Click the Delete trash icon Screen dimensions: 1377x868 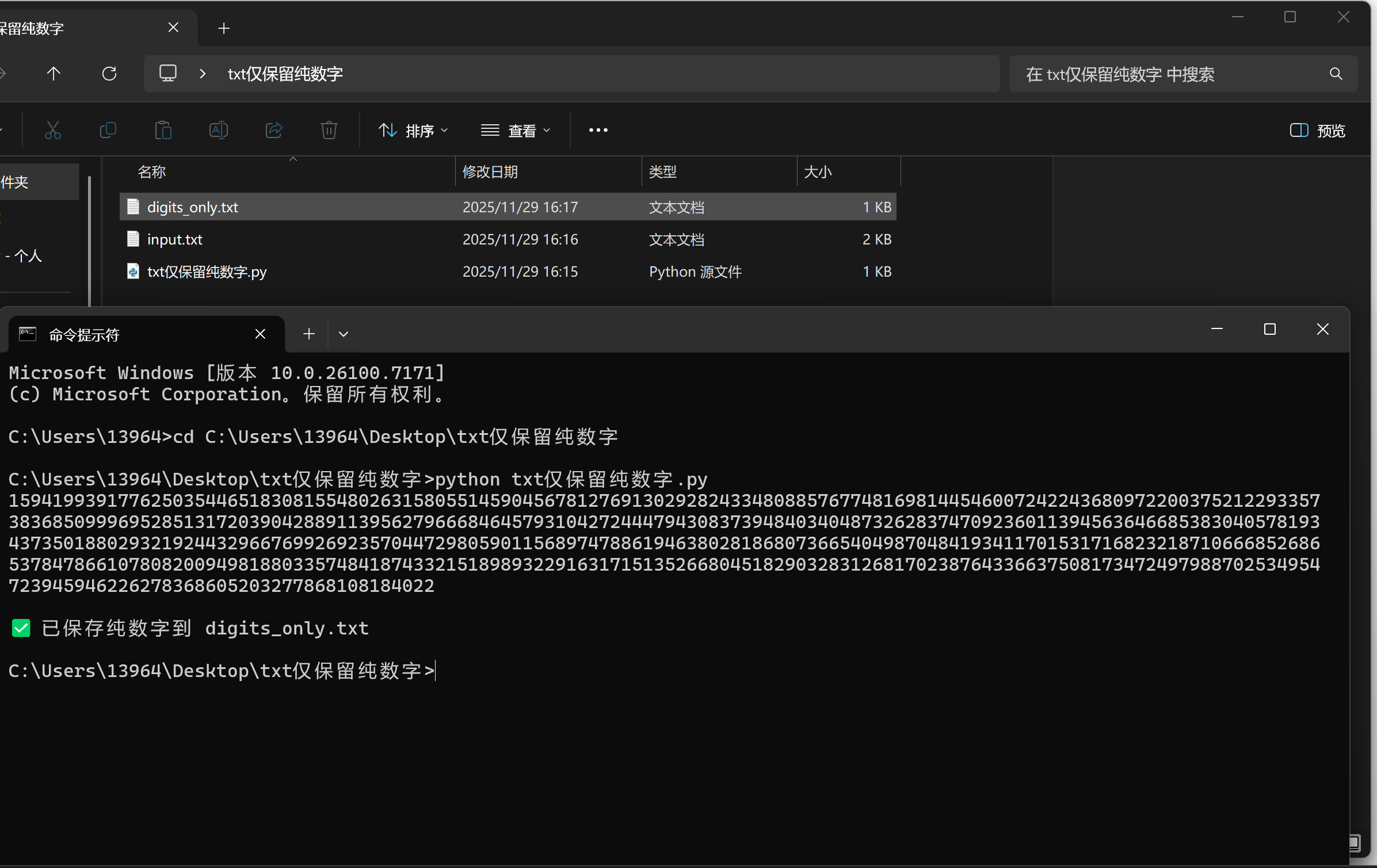[329, 131]
